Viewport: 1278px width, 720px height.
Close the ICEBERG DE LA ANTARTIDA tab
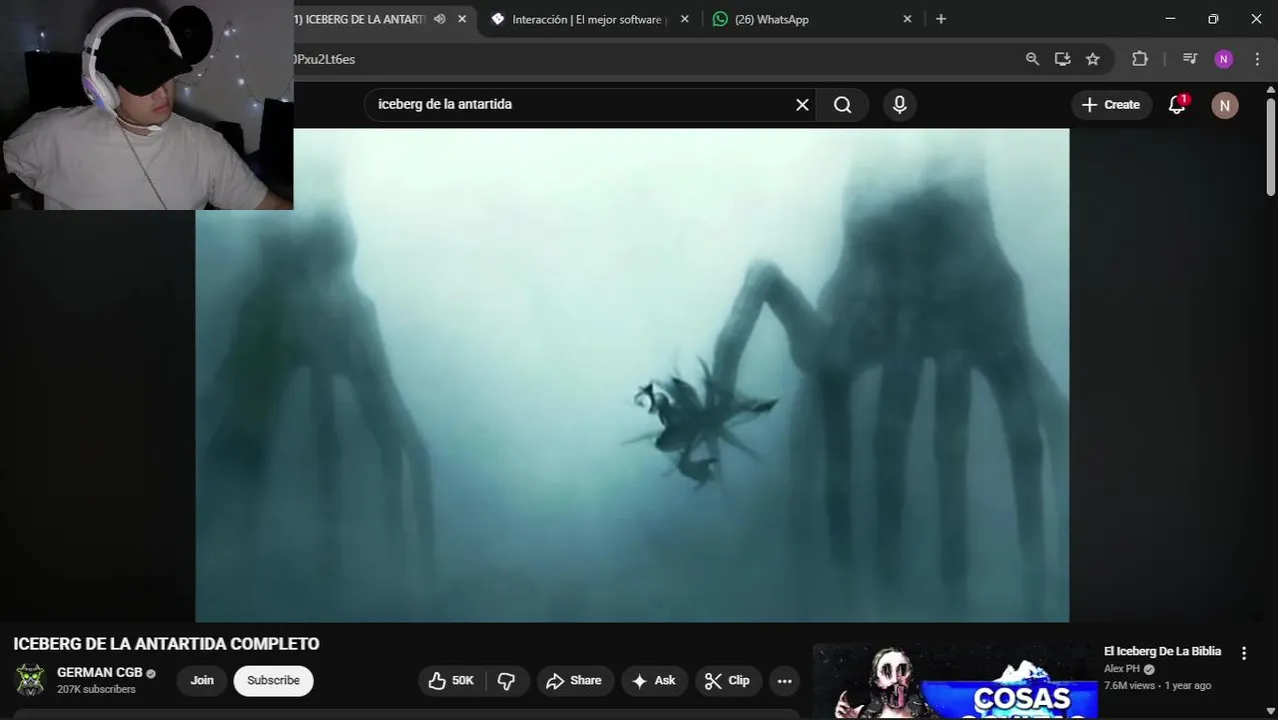point(462,19)
